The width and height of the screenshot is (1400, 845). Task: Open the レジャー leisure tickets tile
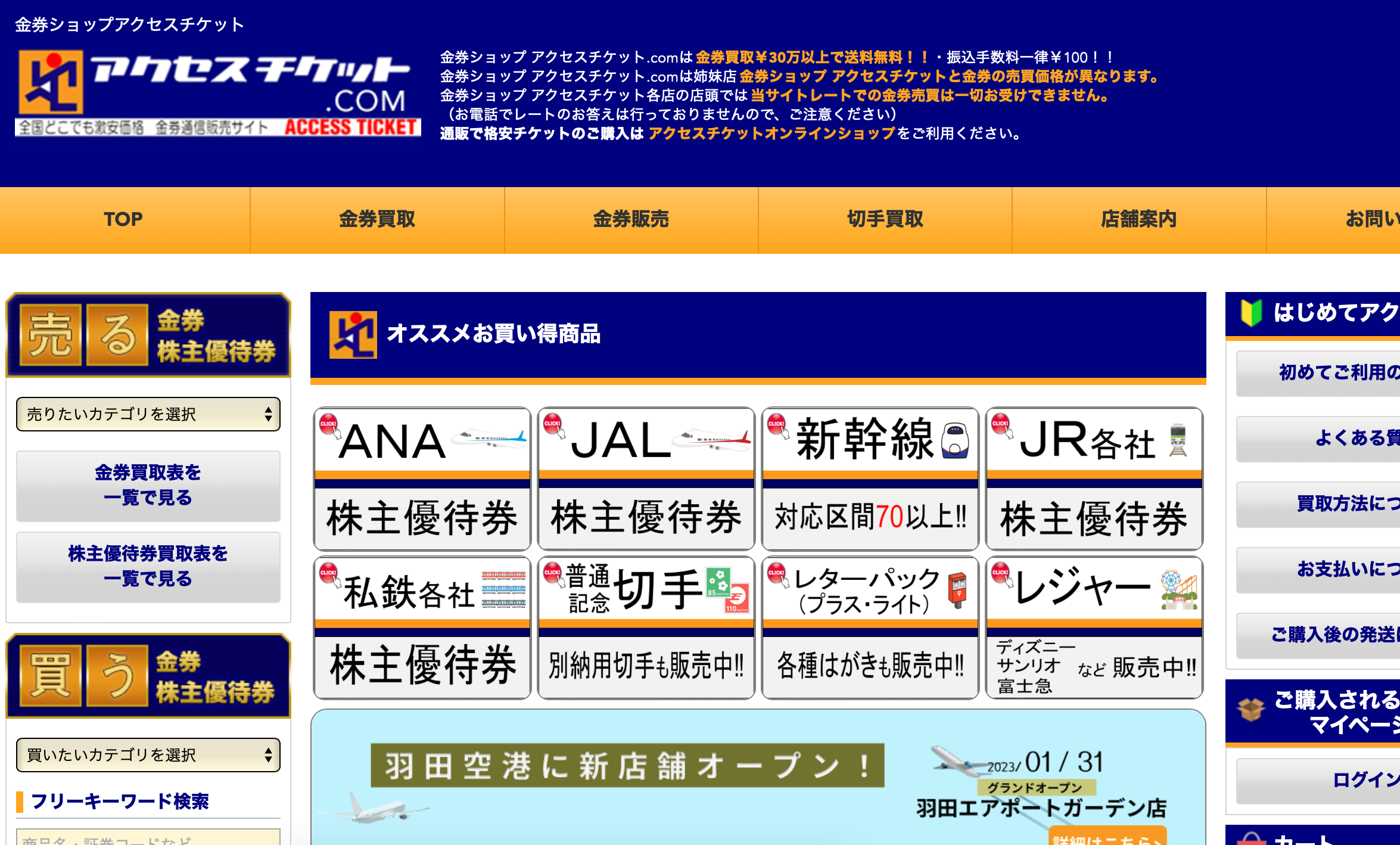click(x=1094, y=627)
